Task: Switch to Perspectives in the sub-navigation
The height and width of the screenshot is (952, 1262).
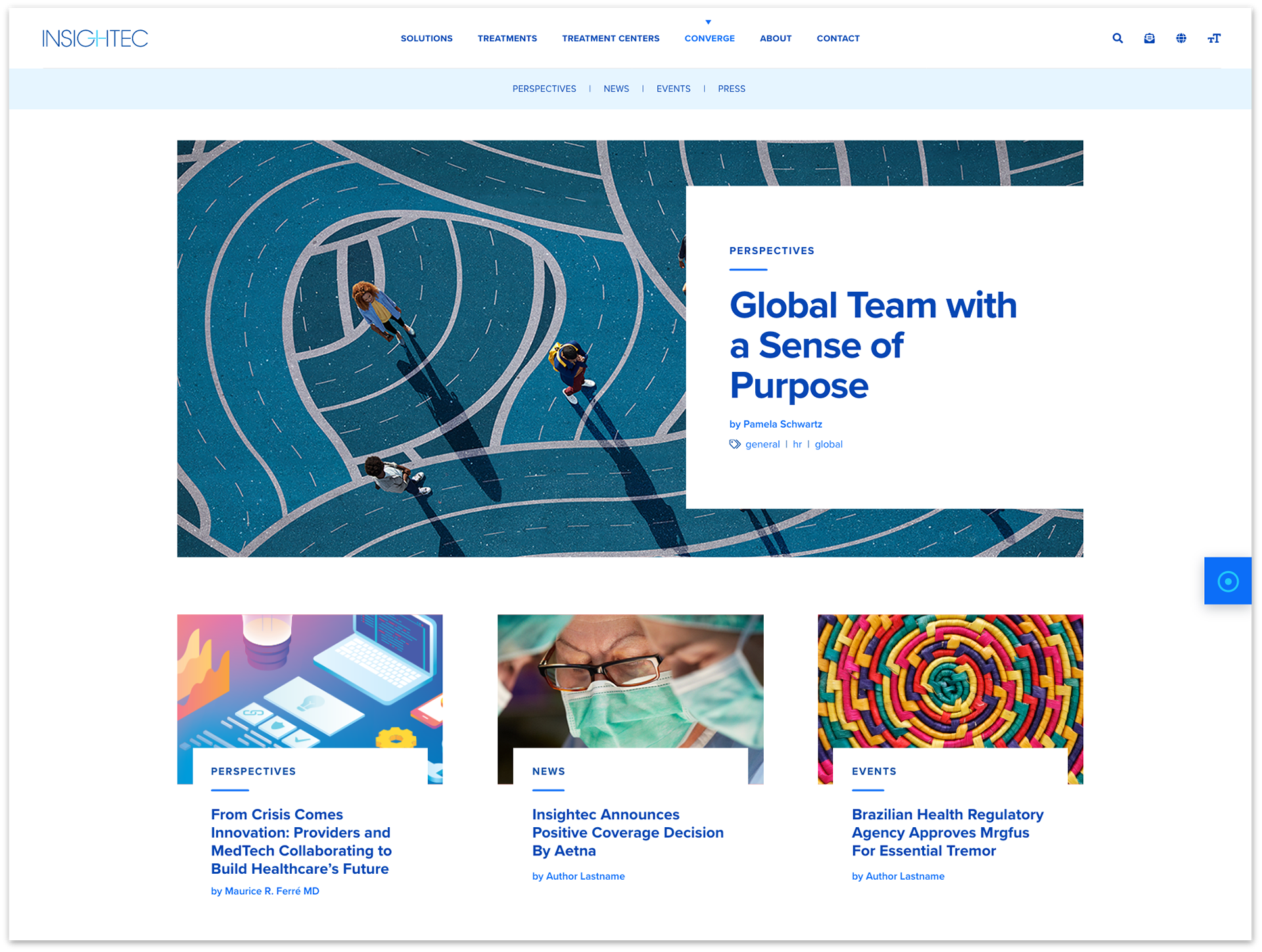Action: coord(544,89)
